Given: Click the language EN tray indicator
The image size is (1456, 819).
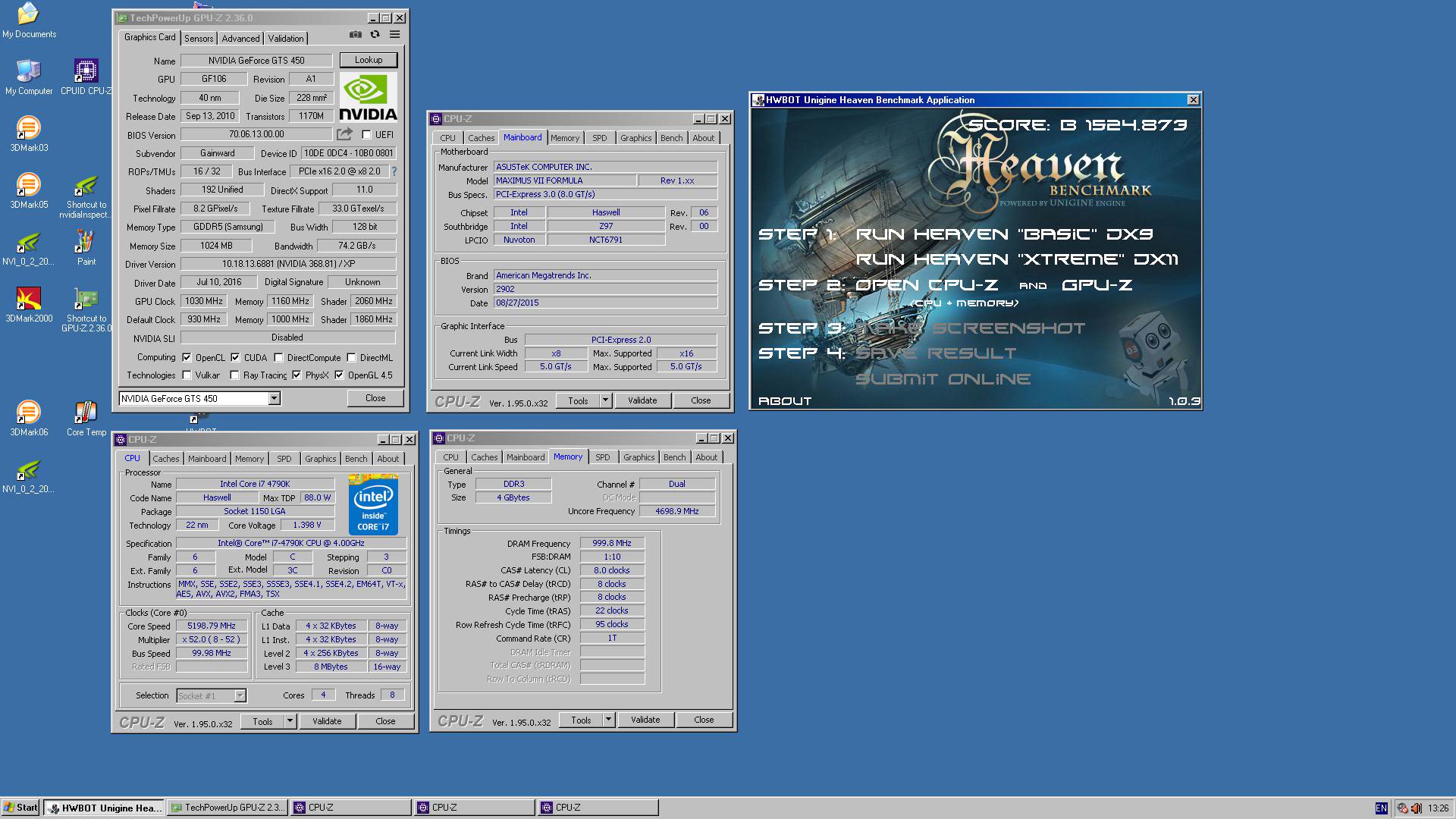Looking at the screenshot, I should click(x=1381, y=808).
